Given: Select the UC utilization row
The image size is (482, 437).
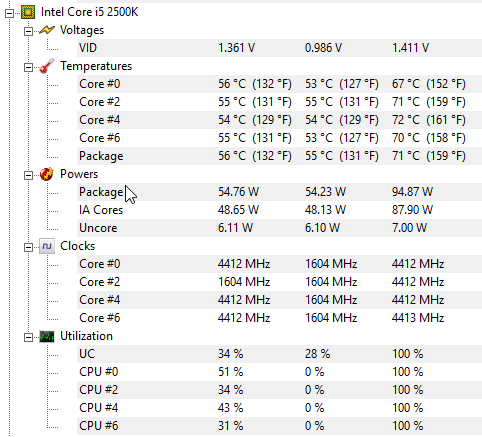Looking at the screenshot, I should pos(279,354).
